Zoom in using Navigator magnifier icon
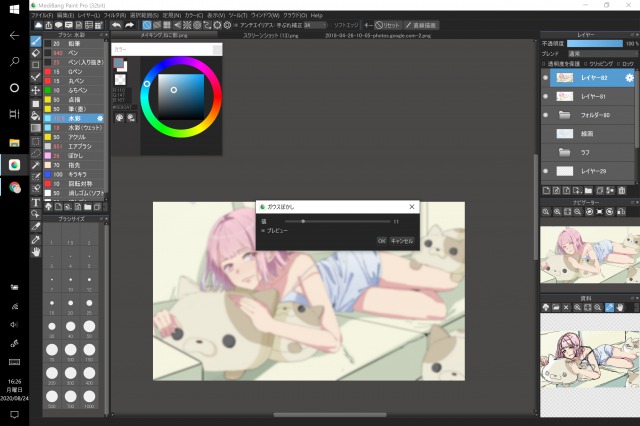640x426 pixels. point(546,213)
